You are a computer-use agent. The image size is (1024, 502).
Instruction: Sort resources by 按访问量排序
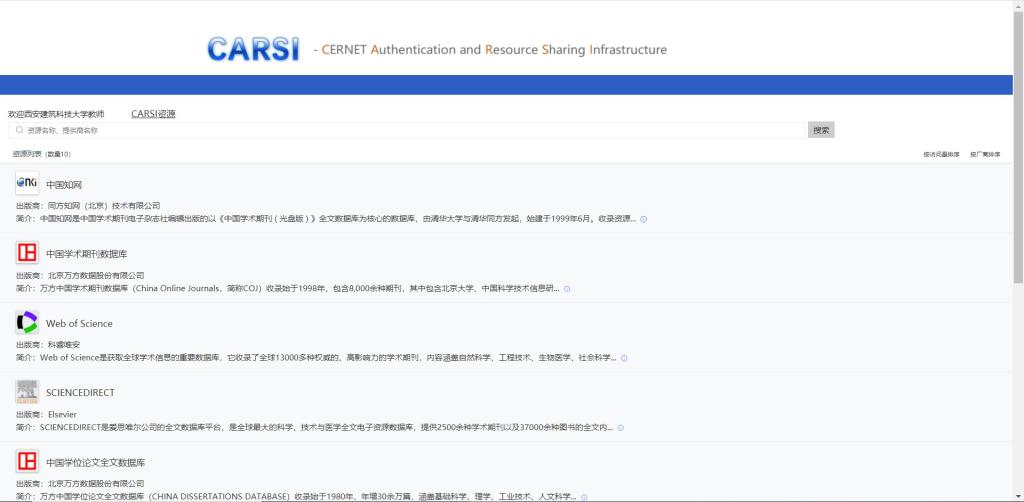[x=941, y=155]
